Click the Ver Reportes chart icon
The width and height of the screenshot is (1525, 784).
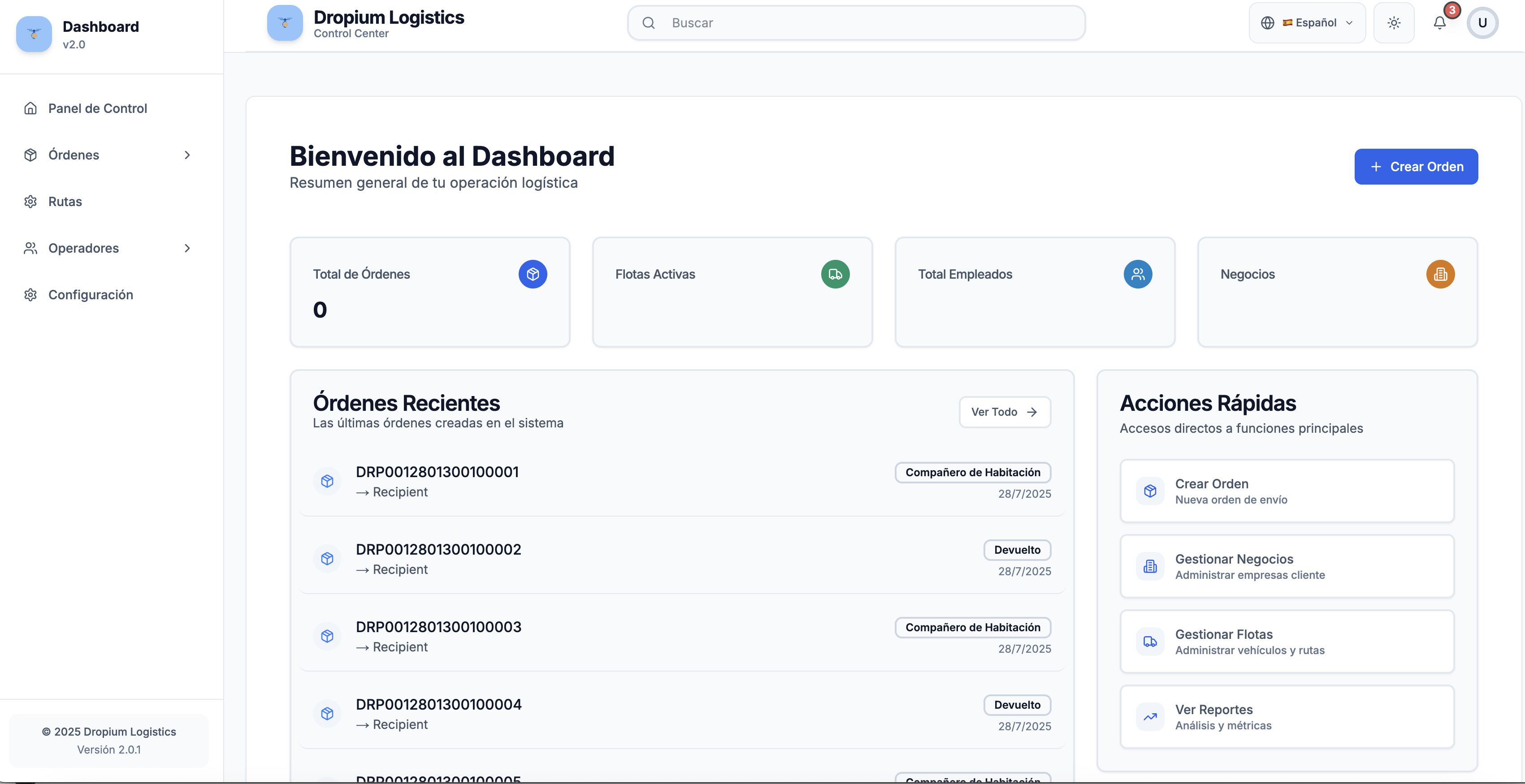(1150, 717)
